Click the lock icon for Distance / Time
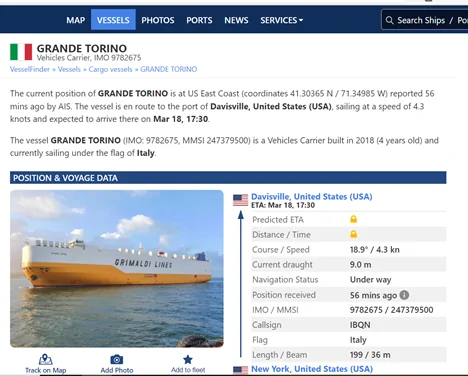The height and width of the screenshot is (376, 468). click(x=354, y=234)
